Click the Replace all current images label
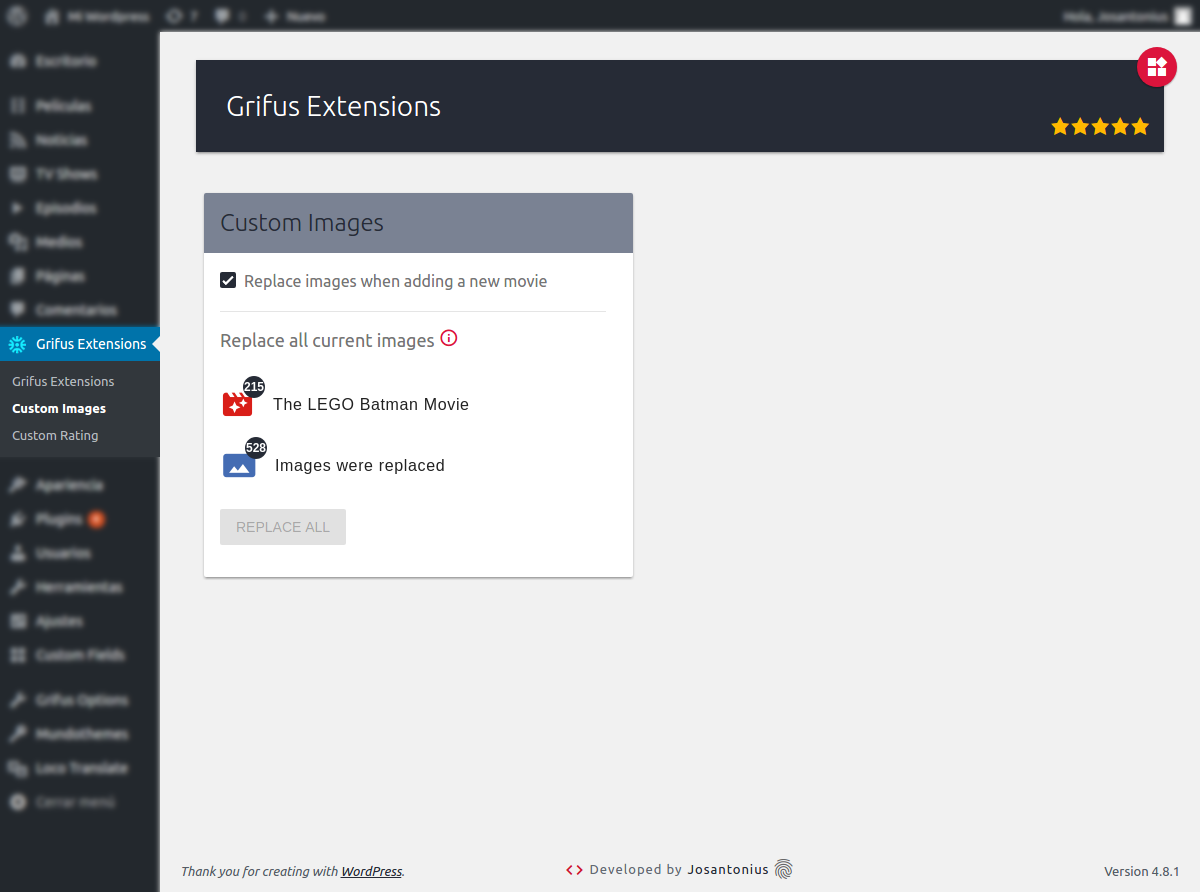The image size is (1200, 892). pyautogui.click(x=327, y=340)
